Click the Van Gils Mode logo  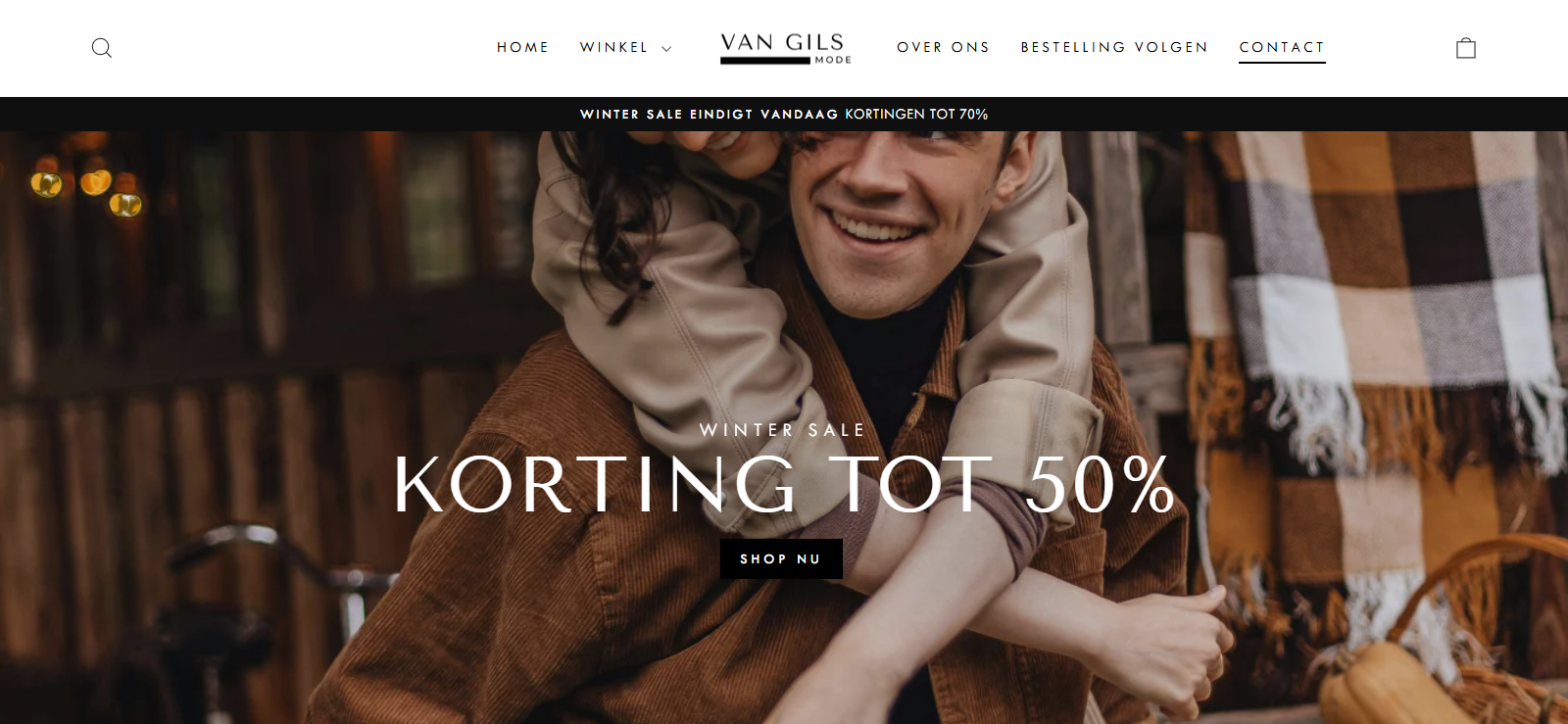[x=786, y=48]
